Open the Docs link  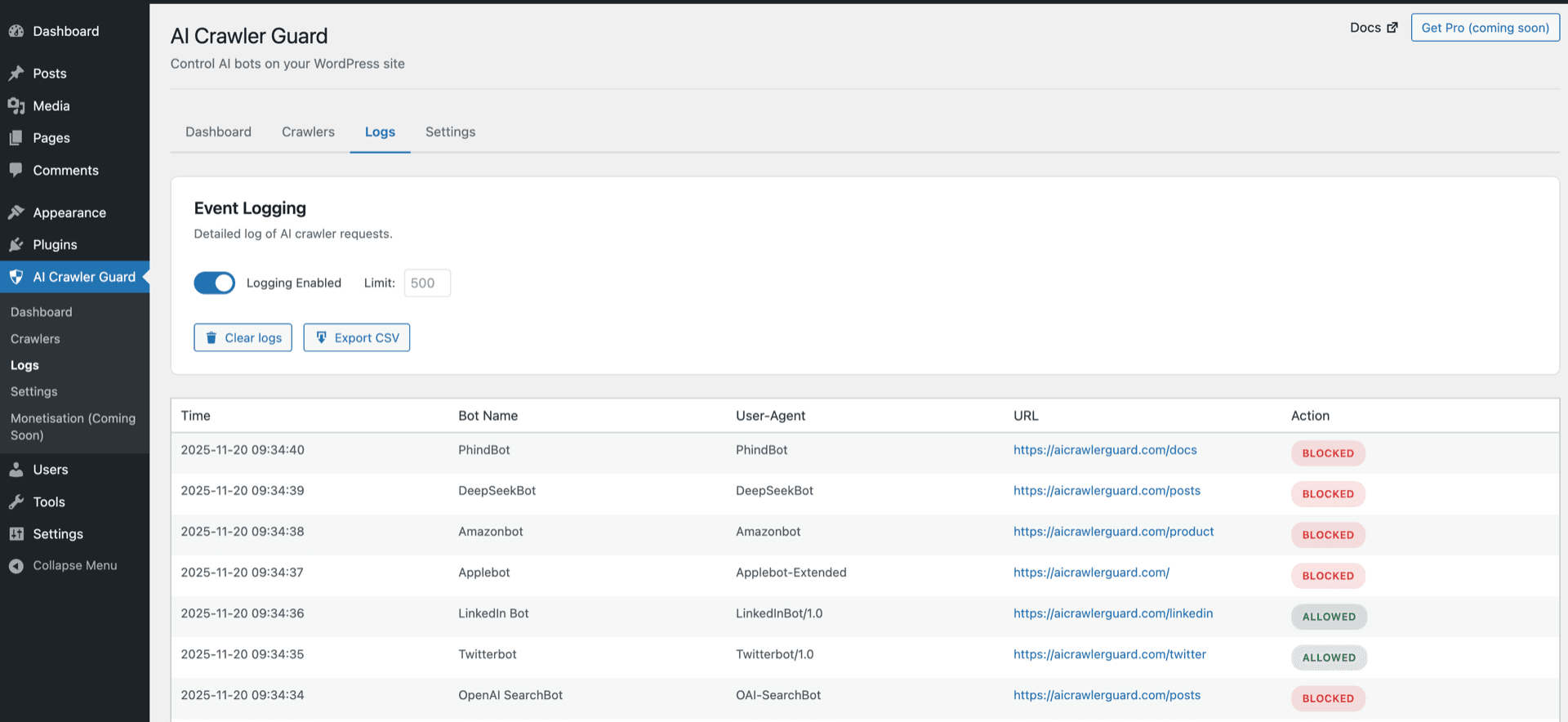tap(1374, 28)
